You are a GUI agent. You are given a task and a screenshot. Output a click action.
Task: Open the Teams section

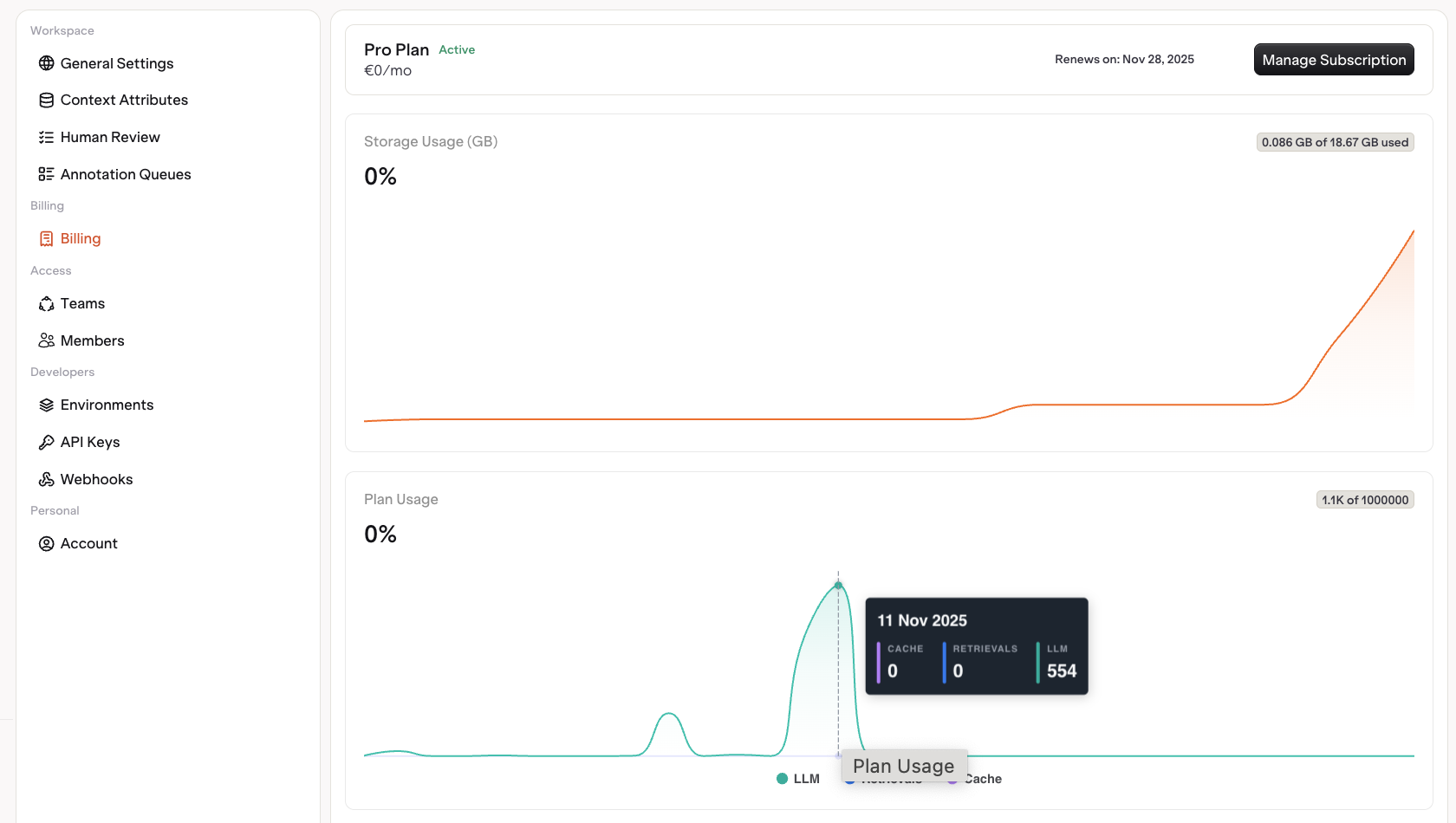click(82, 303)
